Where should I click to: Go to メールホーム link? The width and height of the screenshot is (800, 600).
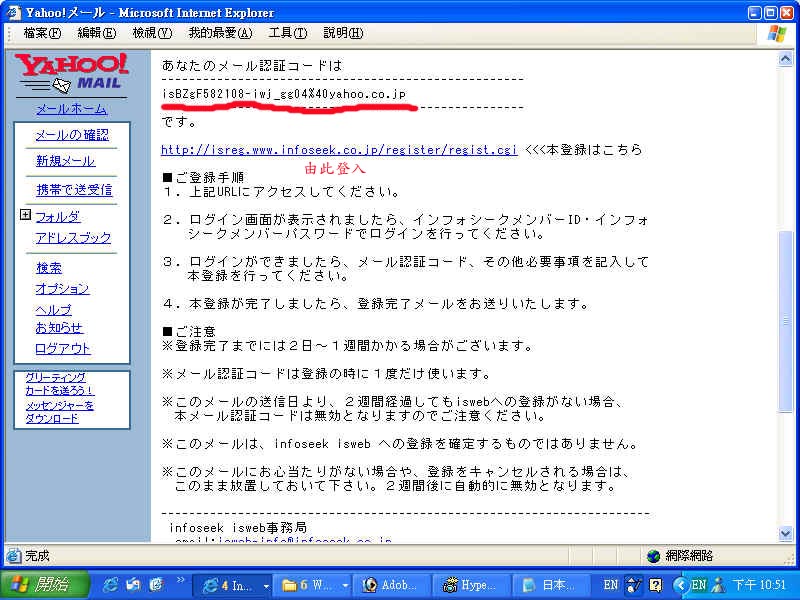click(71, 109)
